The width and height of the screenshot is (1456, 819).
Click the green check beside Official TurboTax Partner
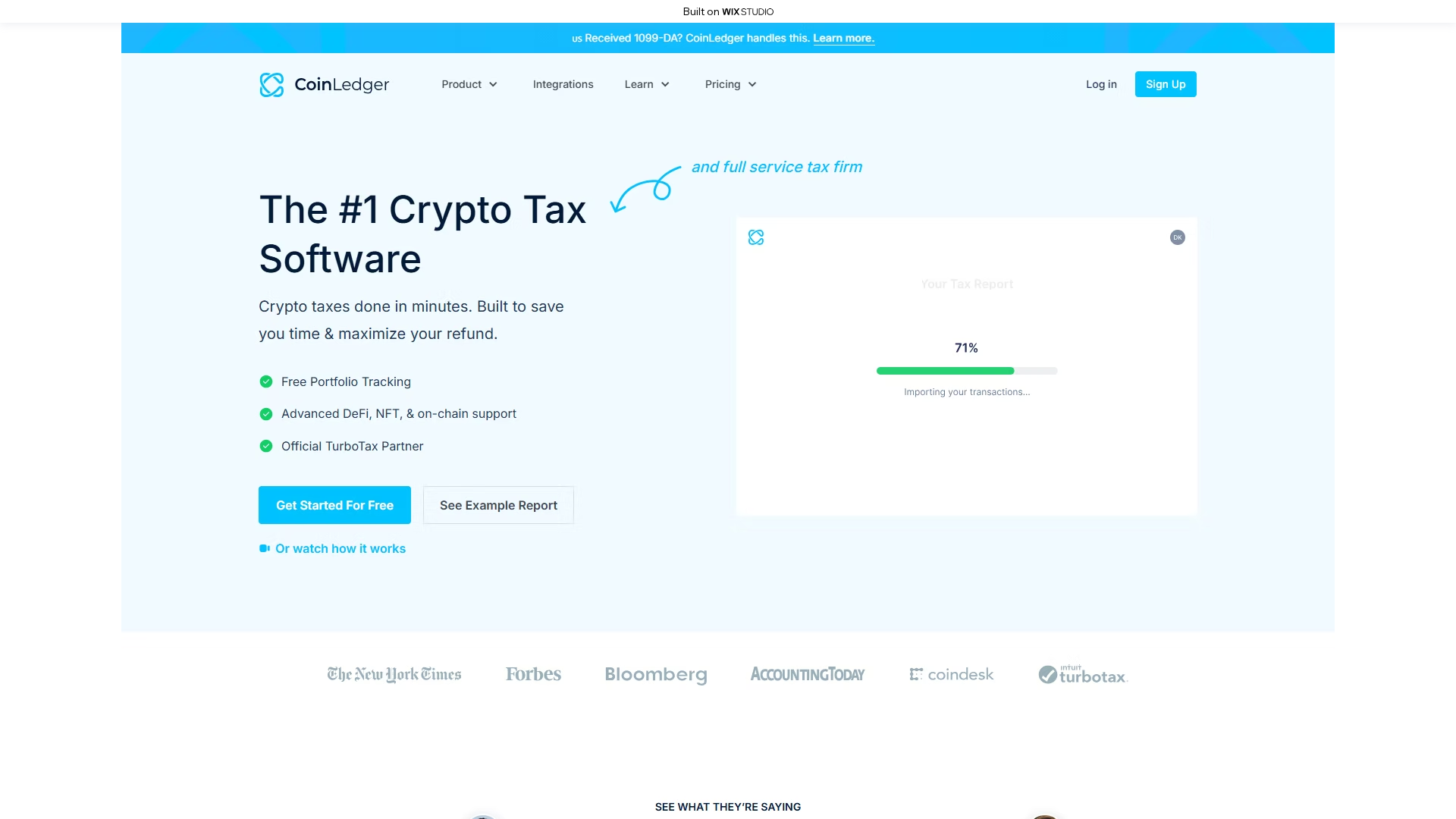[x=266, y=446]
